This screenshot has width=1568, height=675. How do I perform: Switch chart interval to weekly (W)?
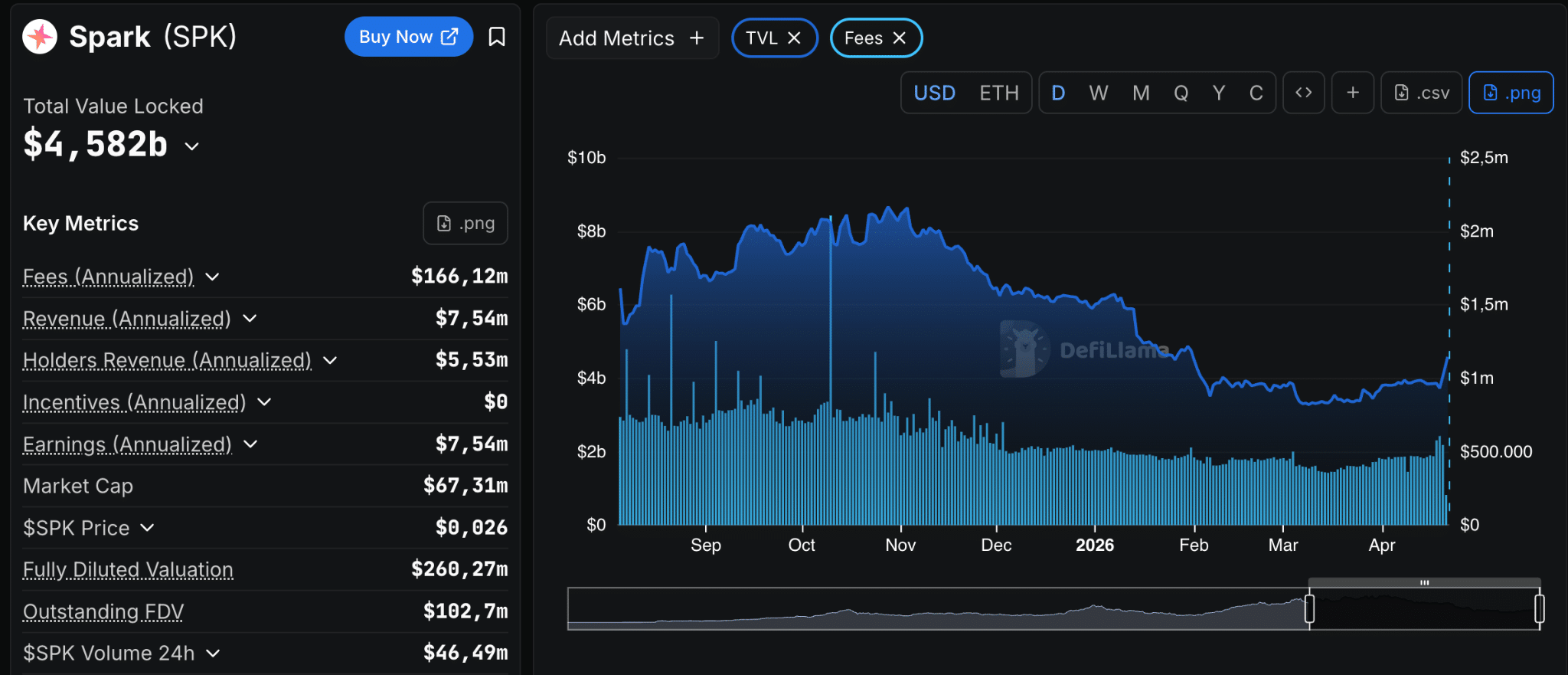coord(1099,93)
